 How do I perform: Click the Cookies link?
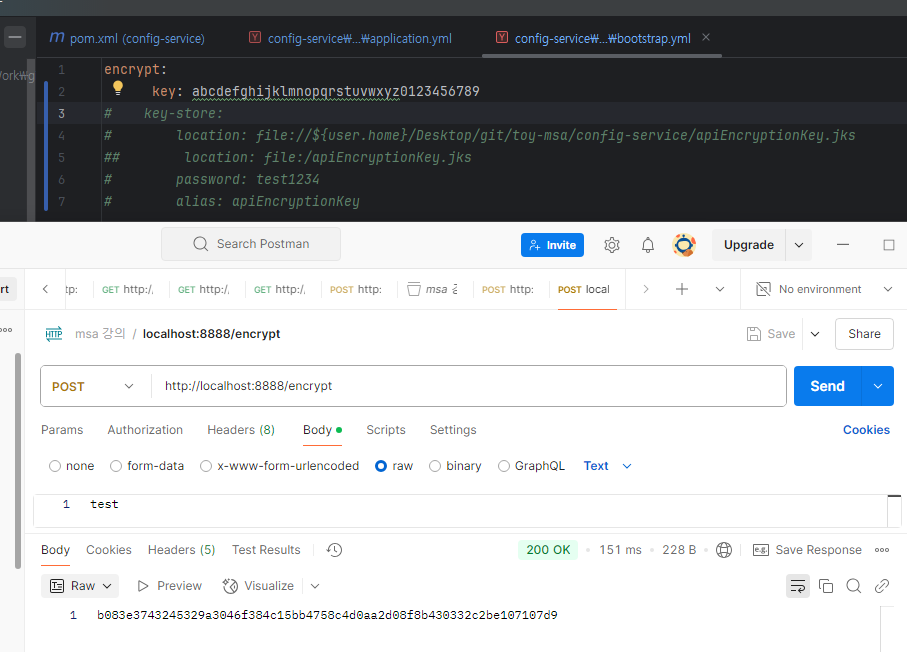866,430
